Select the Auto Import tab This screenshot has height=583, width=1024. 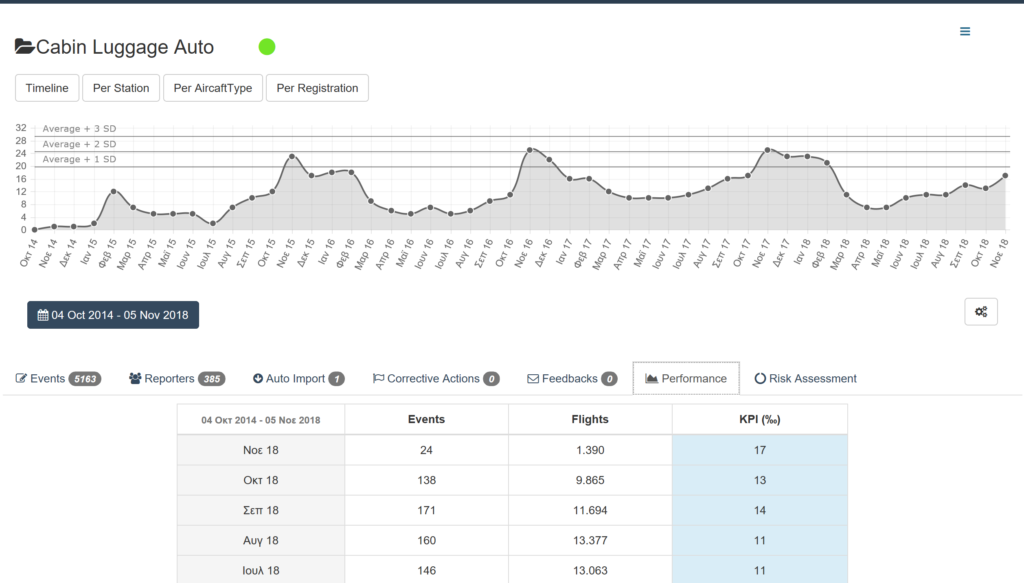[298, 379]
